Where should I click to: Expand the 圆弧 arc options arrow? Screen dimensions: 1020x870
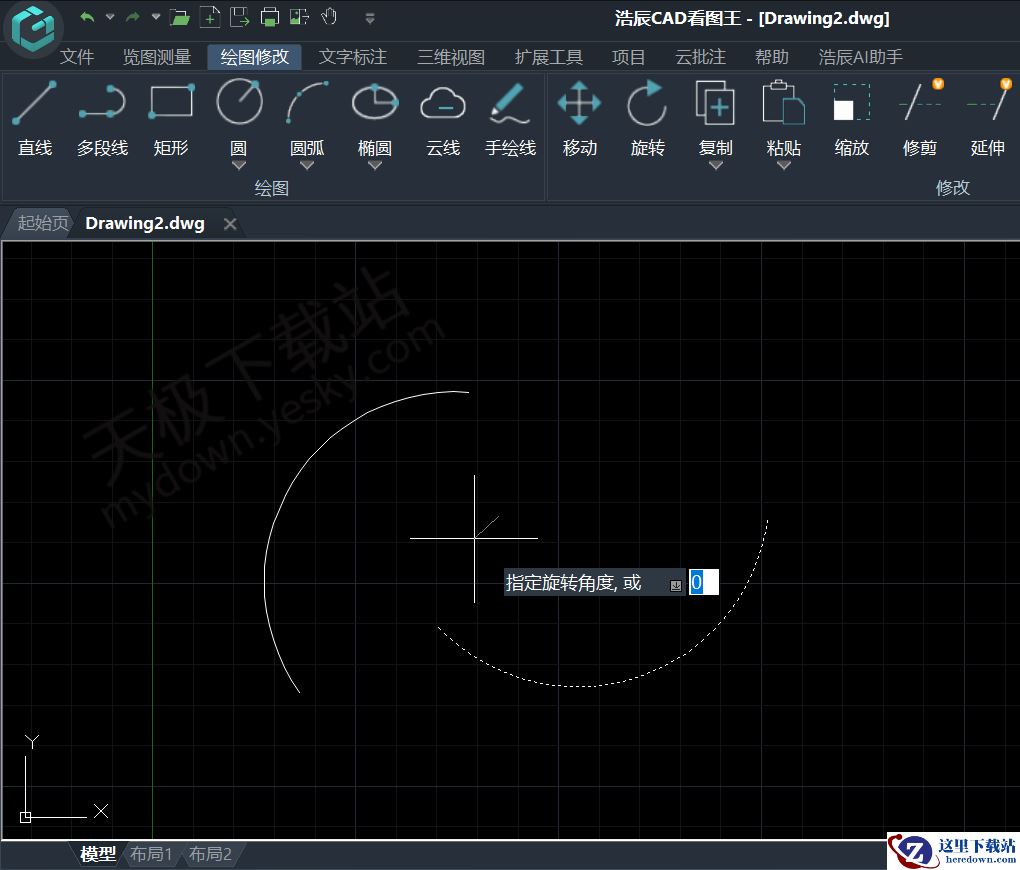(306, 165)
